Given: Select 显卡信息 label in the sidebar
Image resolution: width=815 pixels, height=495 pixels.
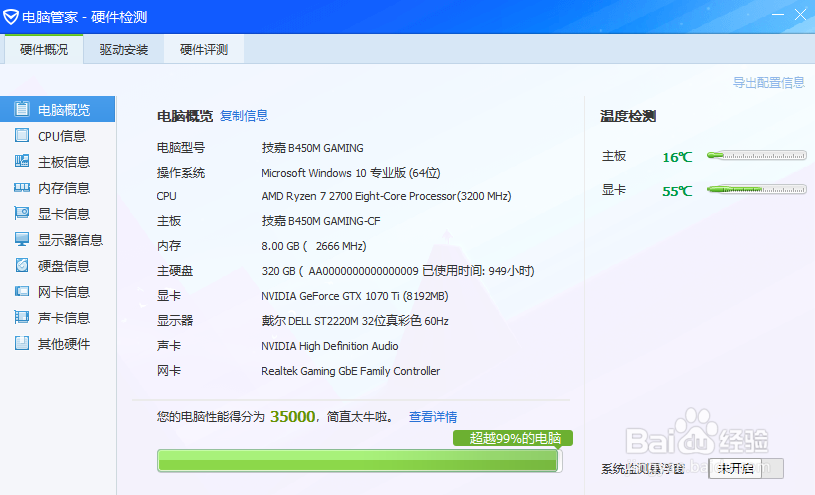Looking at the screenshot, I should [64, 214].
